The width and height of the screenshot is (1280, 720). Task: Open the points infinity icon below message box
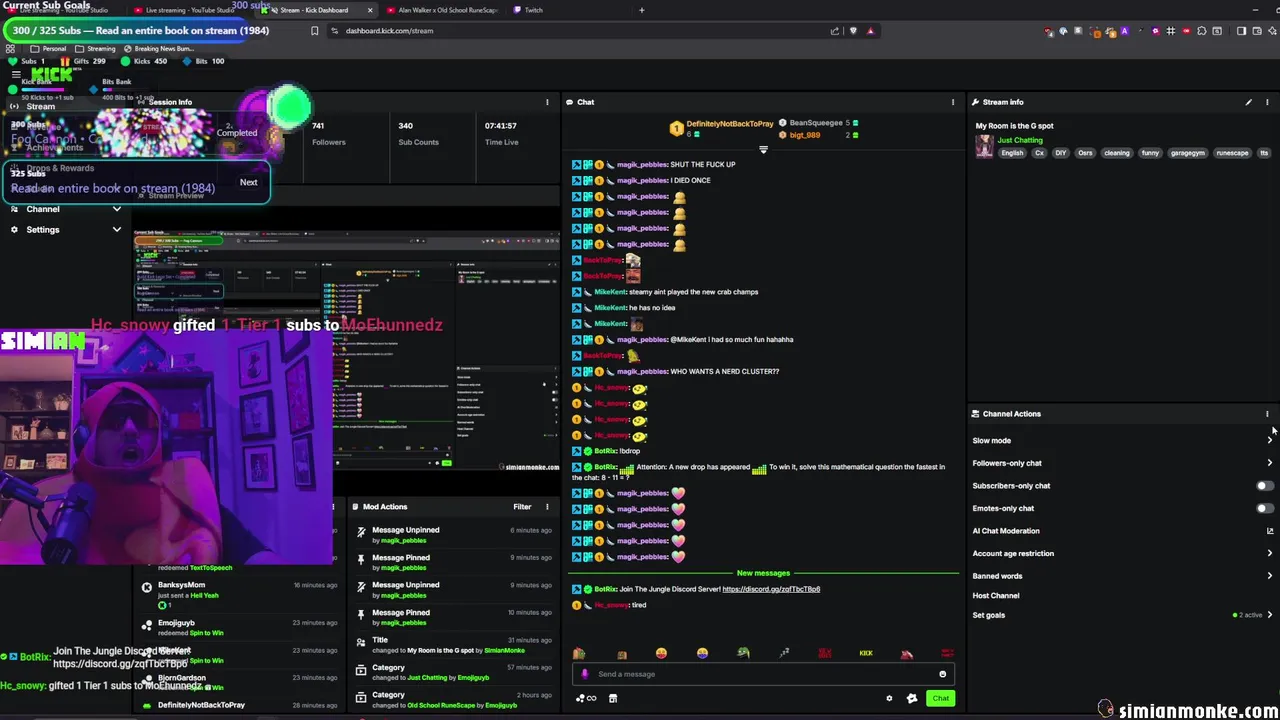[586, 698]
